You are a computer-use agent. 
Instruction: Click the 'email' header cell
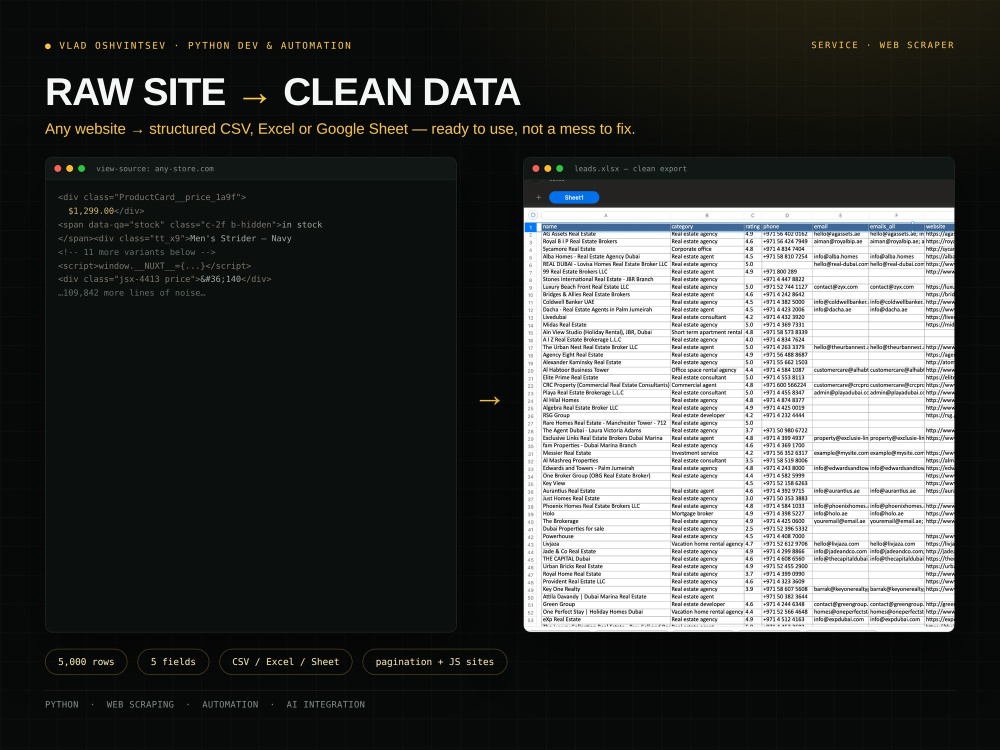(840, 226)
